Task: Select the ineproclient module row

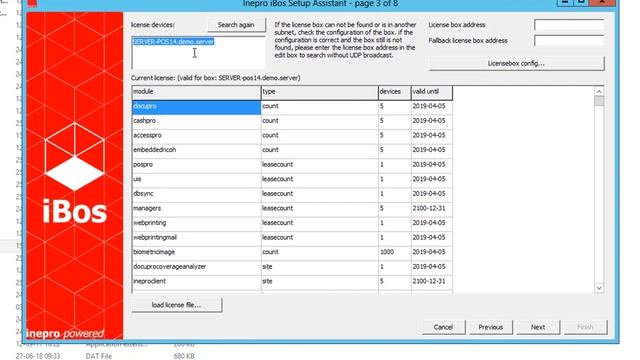Action: pos(292,282)
